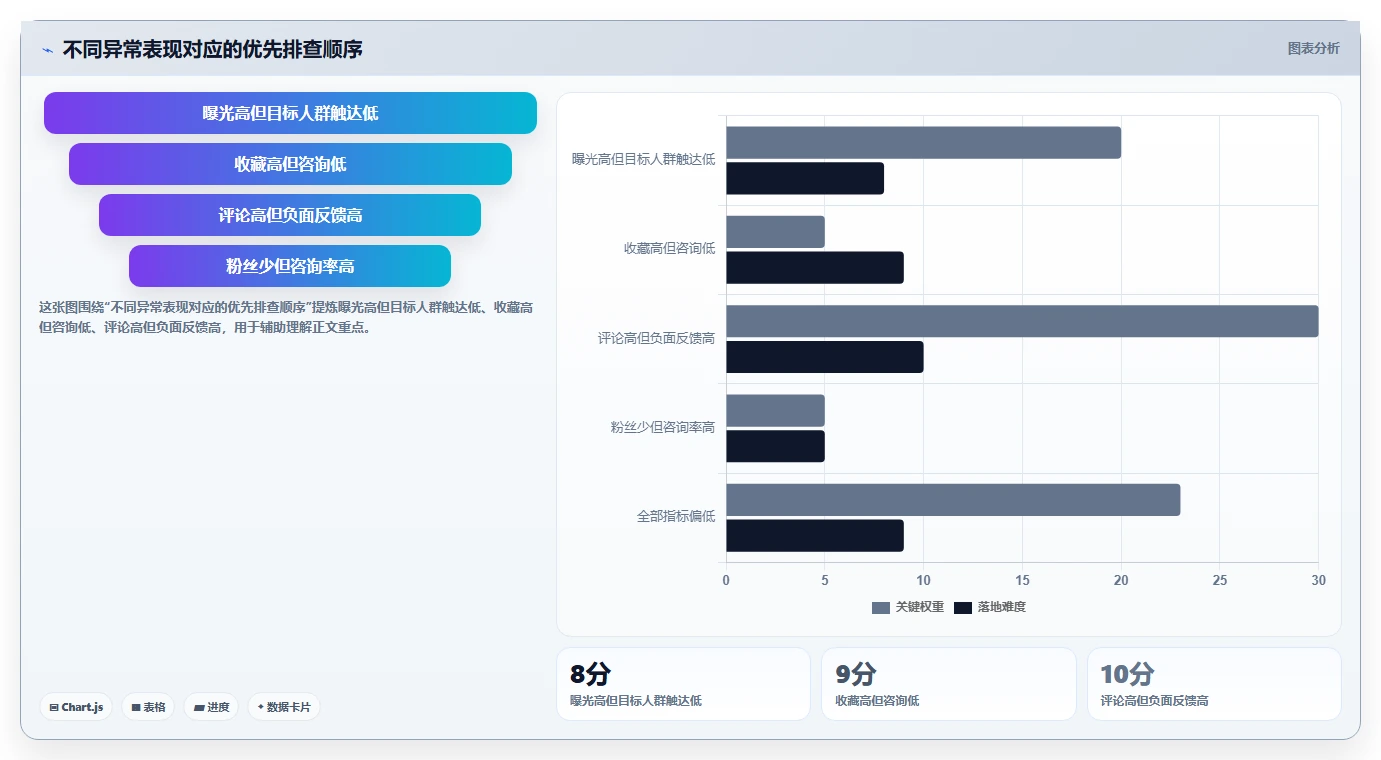The image size is (1381, 760).
Task: Click the 图表分析 label in header
Action: [1313, 48]
